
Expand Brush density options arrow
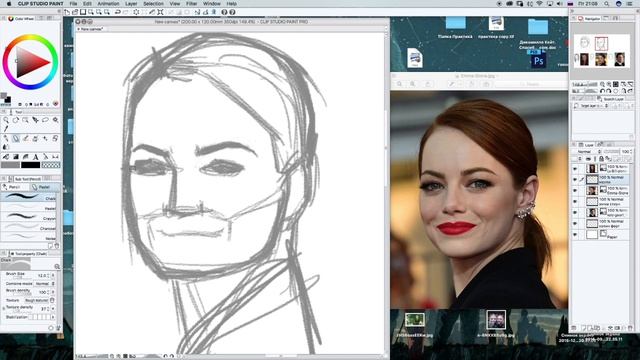(x=53, y=292)
